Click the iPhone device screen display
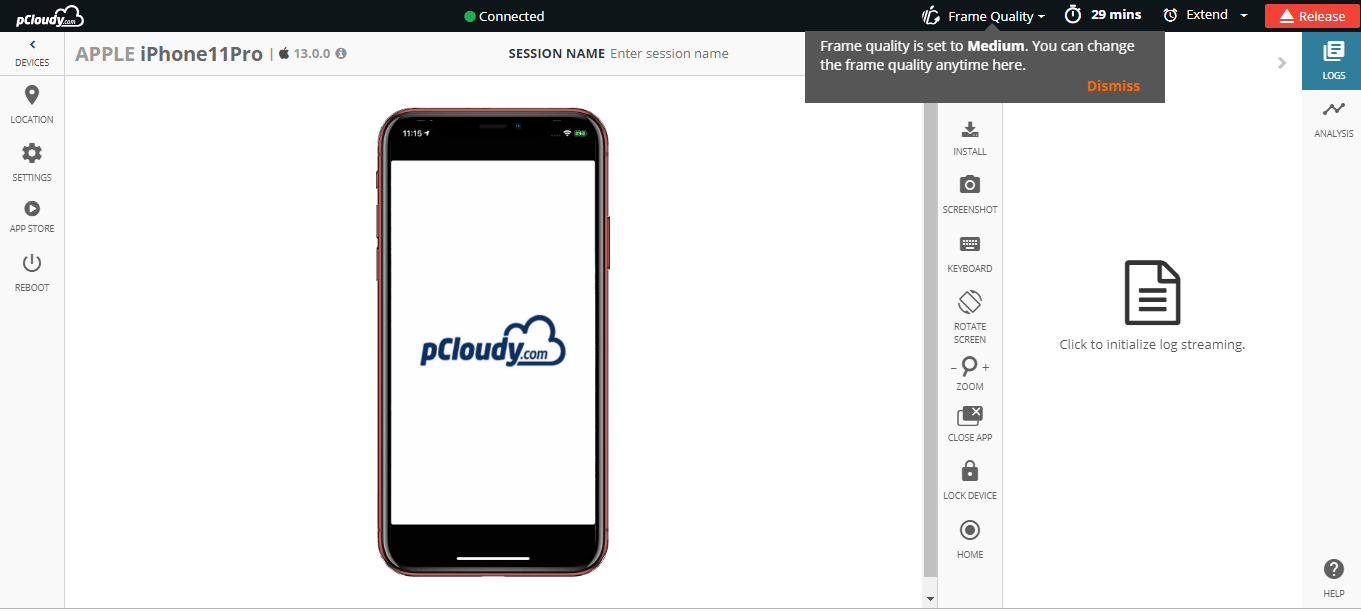The width and height of the screenshot is (1361, 612). coord(493,342)
